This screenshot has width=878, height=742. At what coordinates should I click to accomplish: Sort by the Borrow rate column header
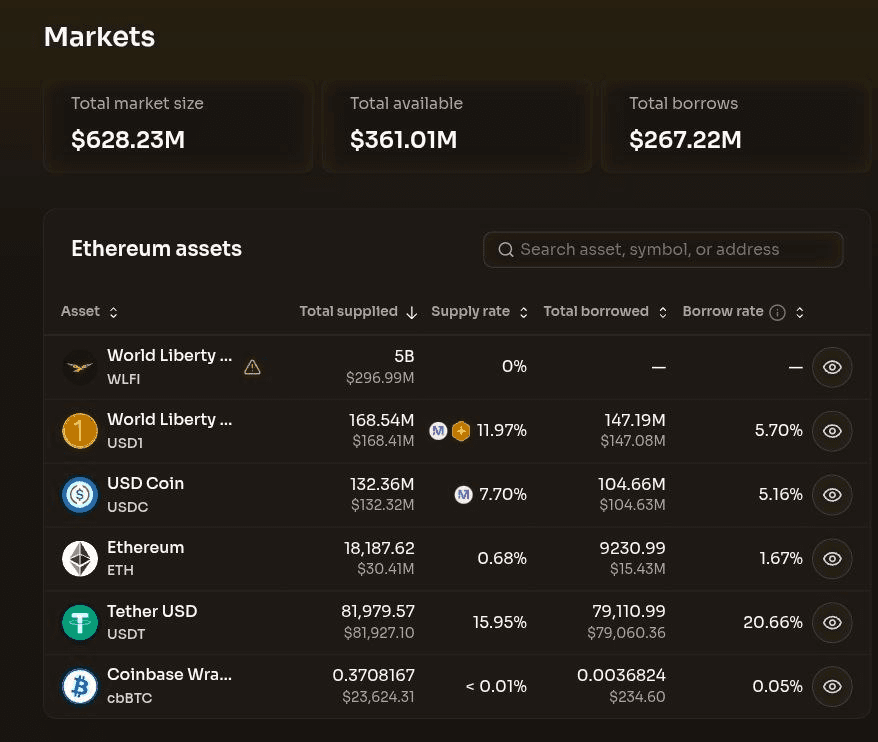[x=723, y=311]
